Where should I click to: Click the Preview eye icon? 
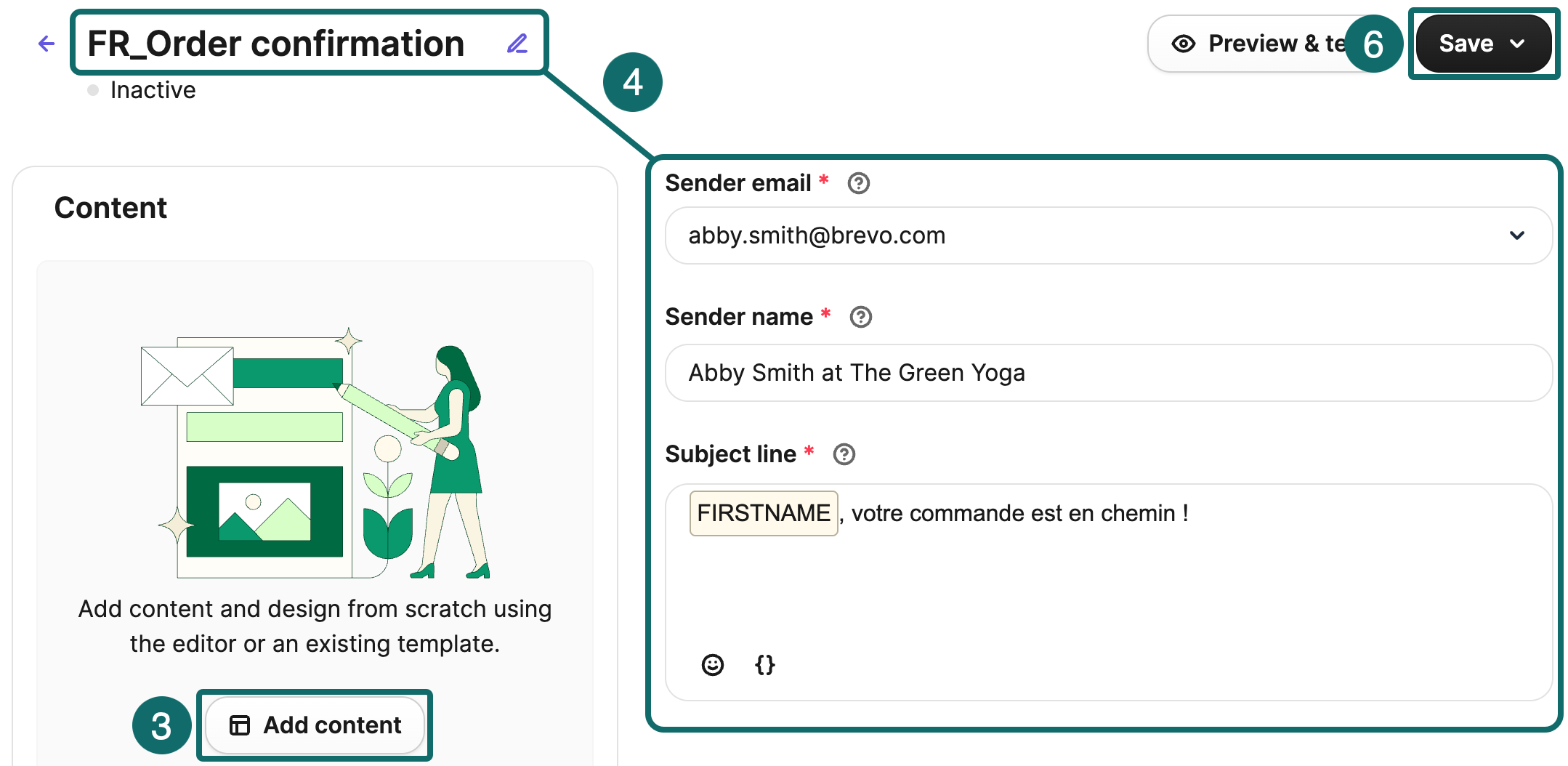(1184, 44)
